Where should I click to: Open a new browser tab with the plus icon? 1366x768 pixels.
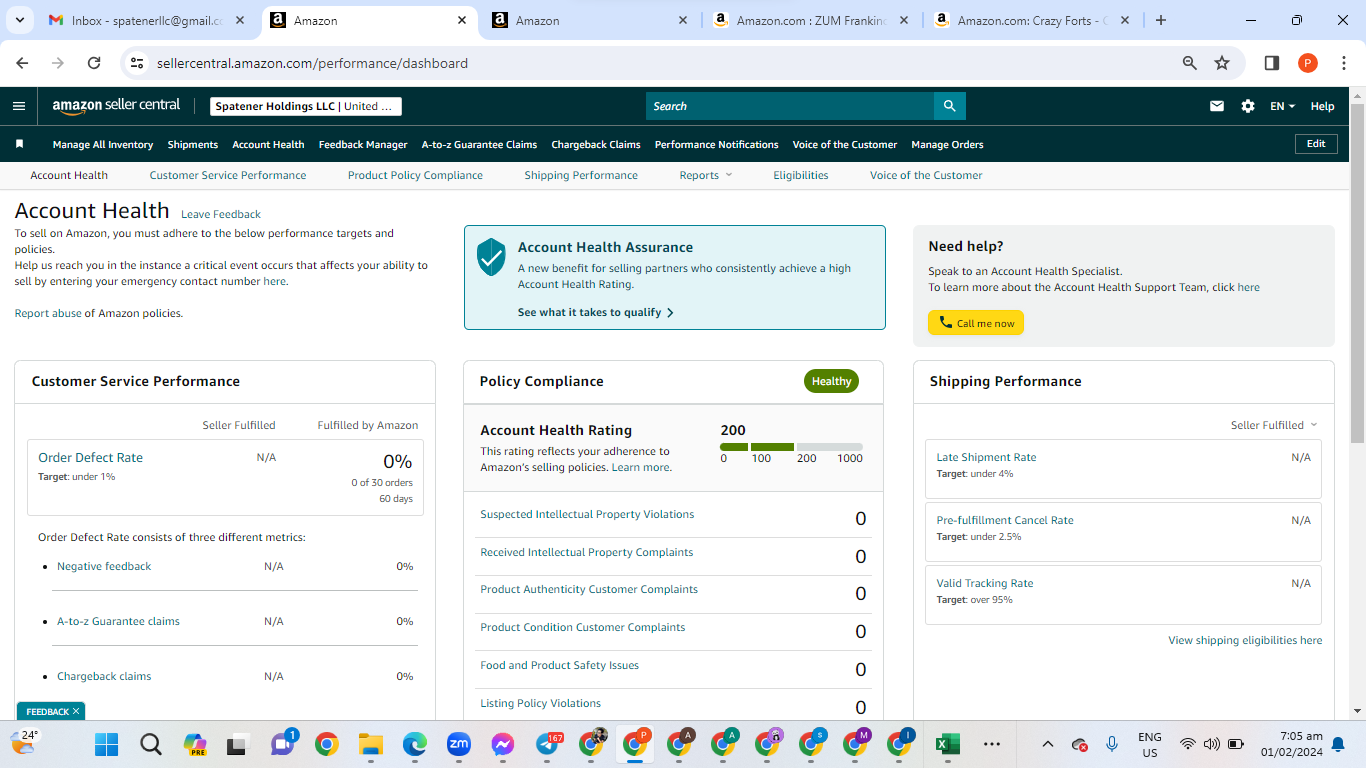click(x=1161, y=20)
